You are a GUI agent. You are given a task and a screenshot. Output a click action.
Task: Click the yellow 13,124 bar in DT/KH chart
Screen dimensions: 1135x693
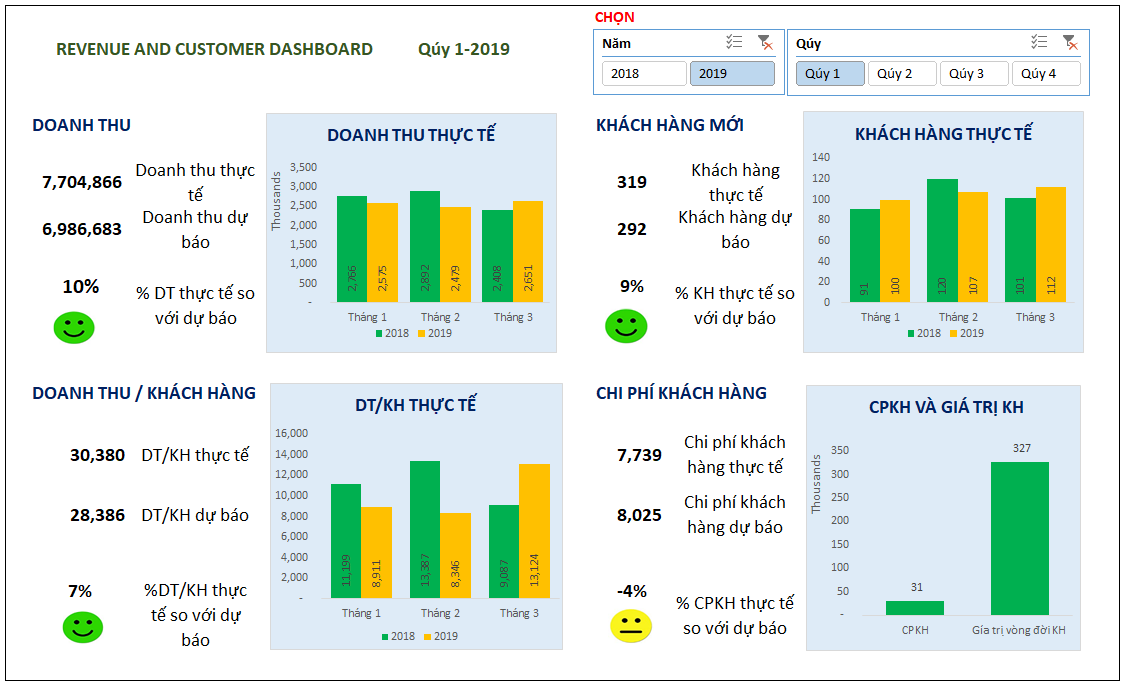pos(534,531)
